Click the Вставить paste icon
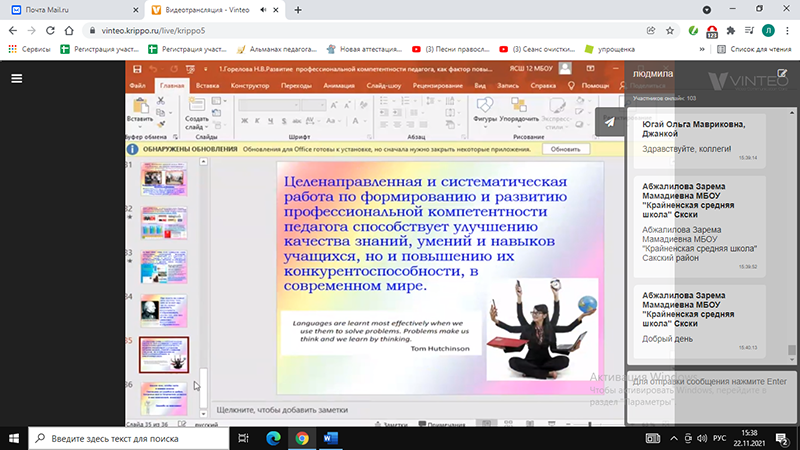 140,106
